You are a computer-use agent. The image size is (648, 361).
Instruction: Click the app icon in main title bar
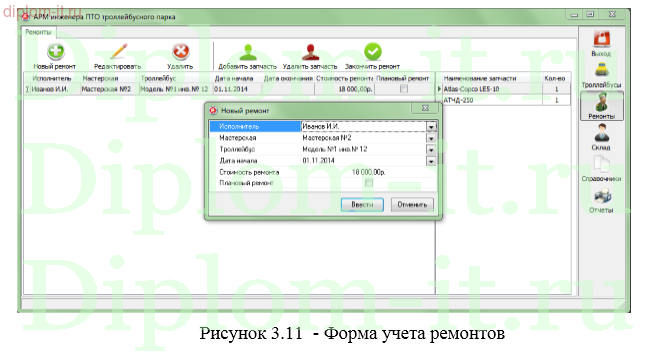[26, 17]
